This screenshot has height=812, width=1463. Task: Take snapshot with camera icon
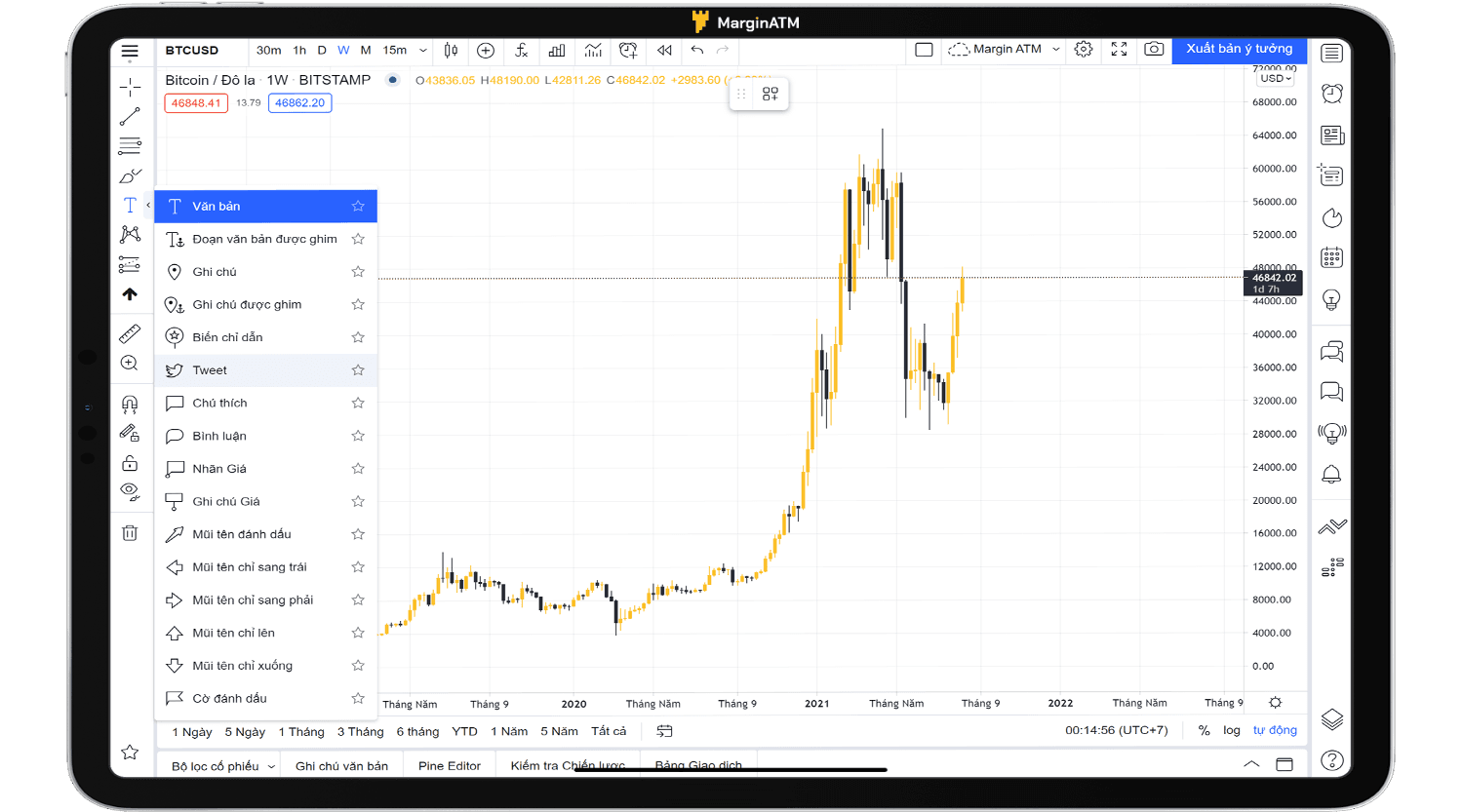(1154, 49)
